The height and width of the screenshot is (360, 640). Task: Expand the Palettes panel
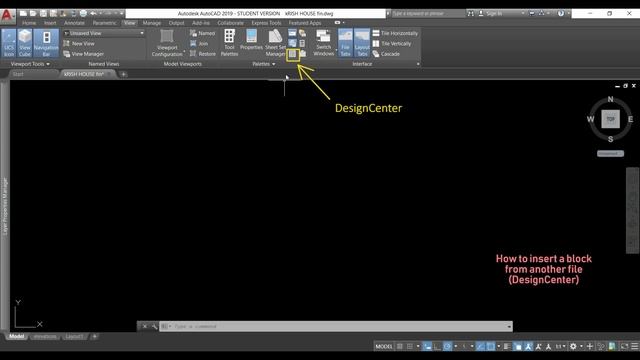[x=264, y=64]
